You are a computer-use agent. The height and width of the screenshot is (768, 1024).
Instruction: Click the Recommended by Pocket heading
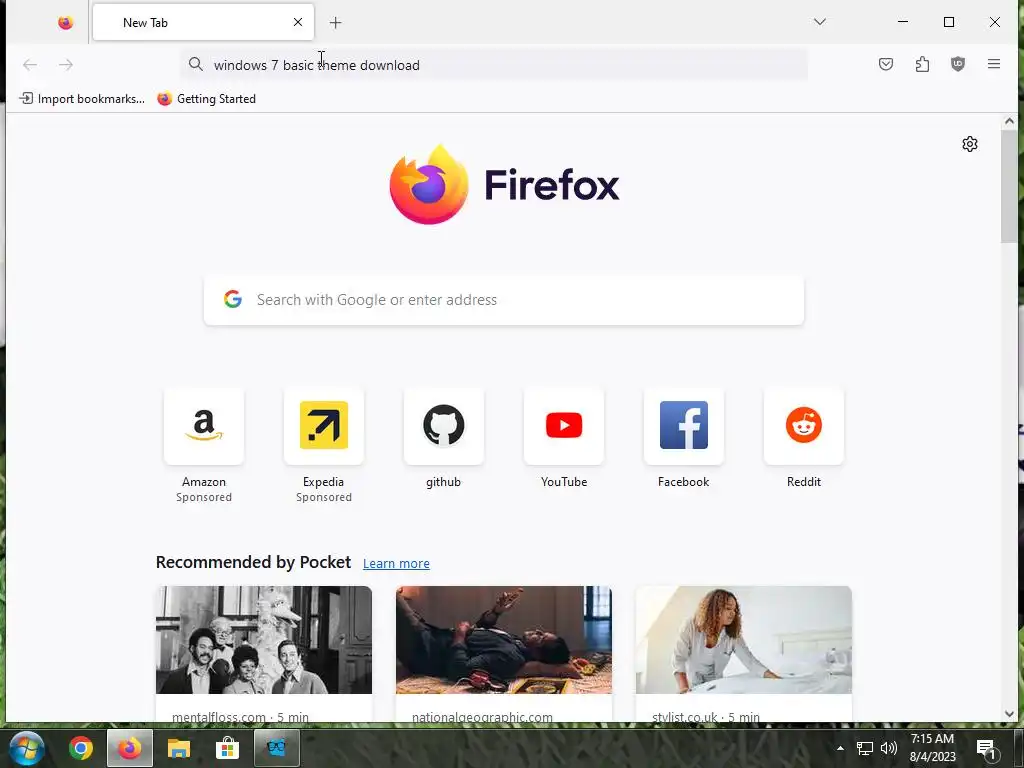(253, 562)
